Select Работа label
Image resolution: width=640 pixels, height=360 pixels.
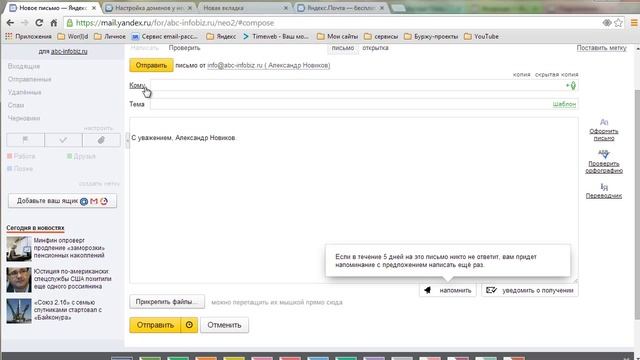coord(21,156)
